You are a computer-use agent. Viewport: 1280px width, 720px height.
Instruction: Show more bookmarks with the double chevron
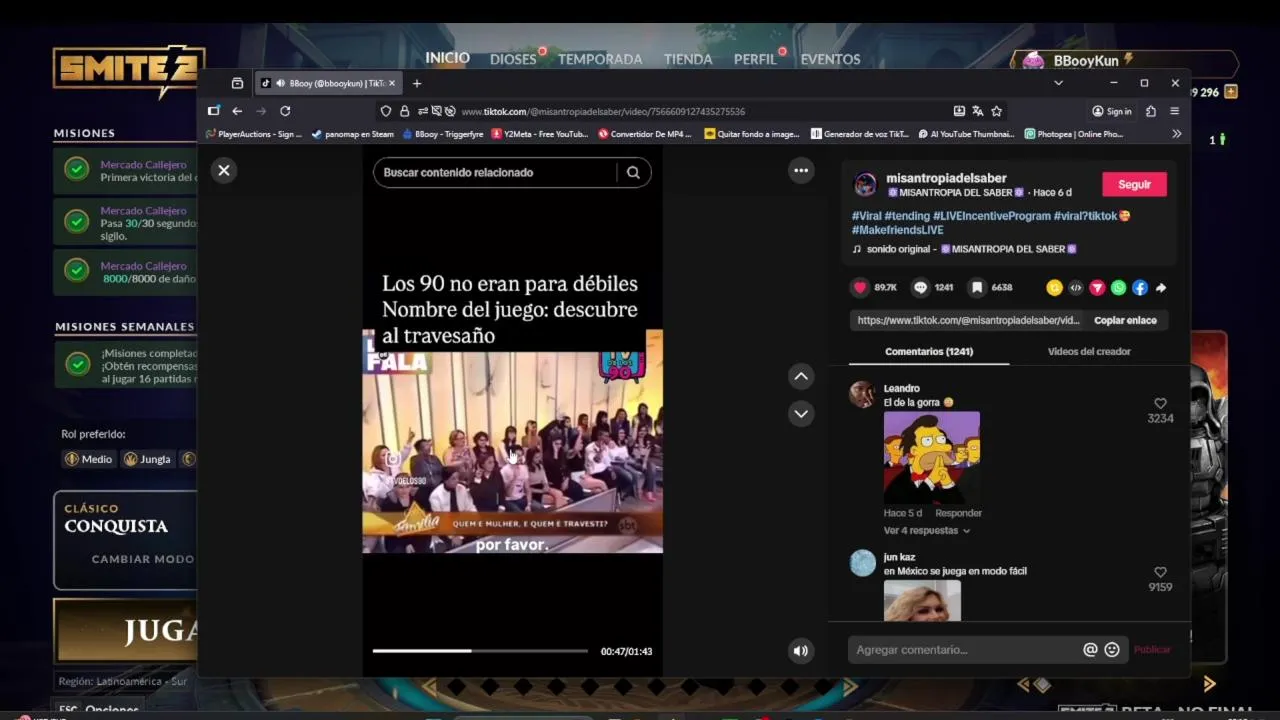coord(1176,134)
